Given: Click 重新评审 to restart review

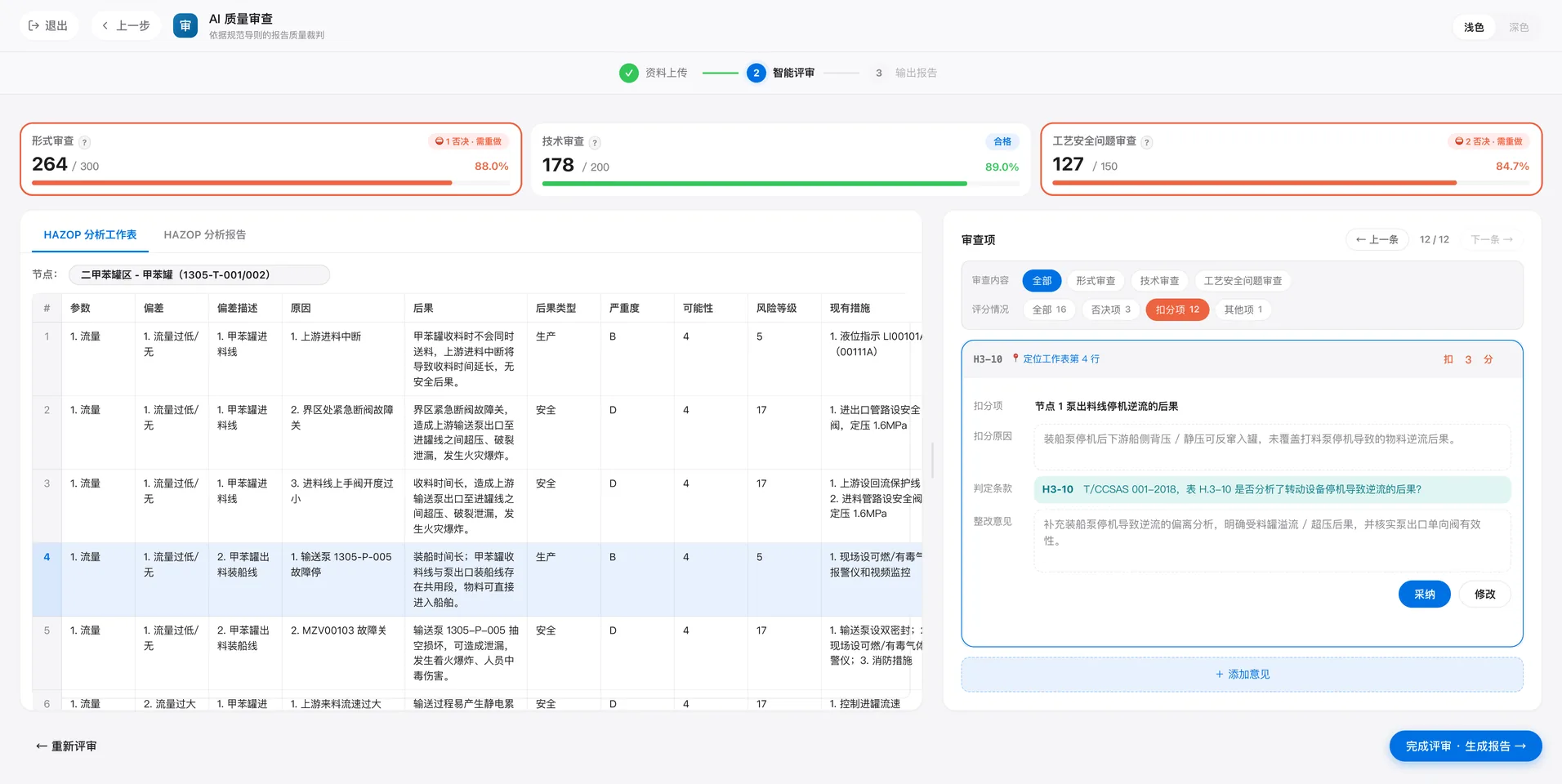Looking at the screenshot, I should point(66,746).
